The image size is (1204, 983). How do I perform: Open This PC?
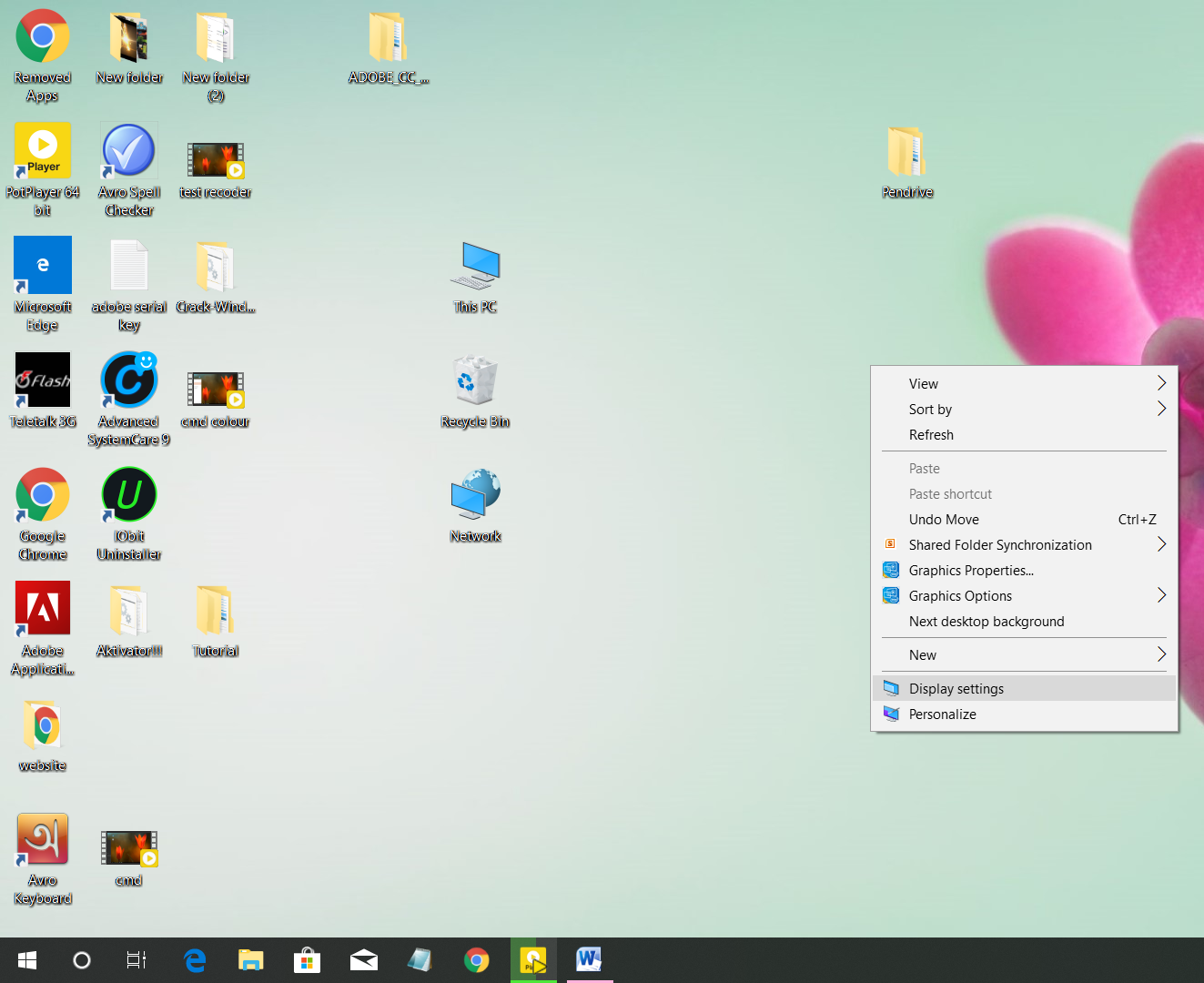pyautogui.click(x=474, y=266)
